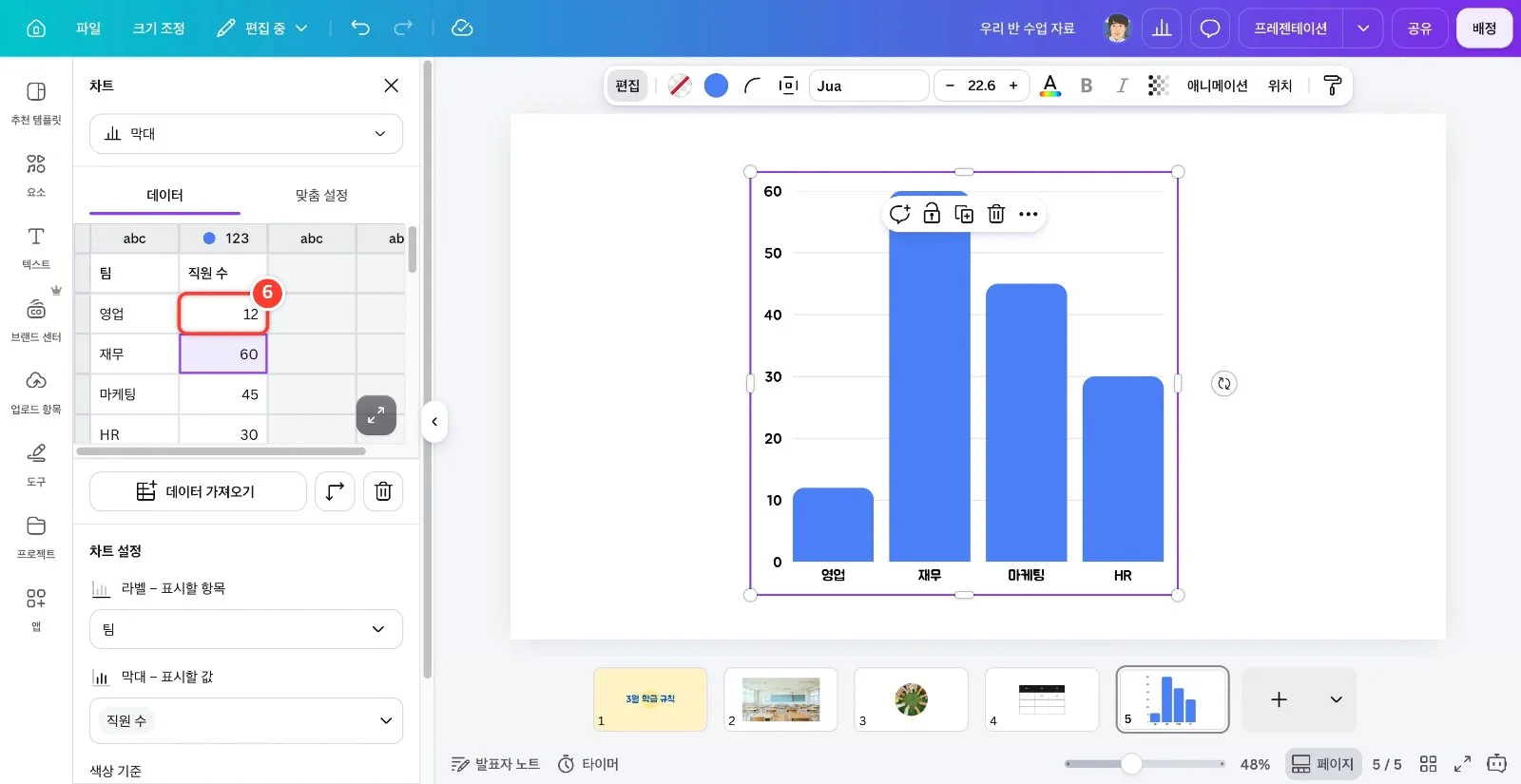Collapse the side panel with the arrow

pos(434,421)
